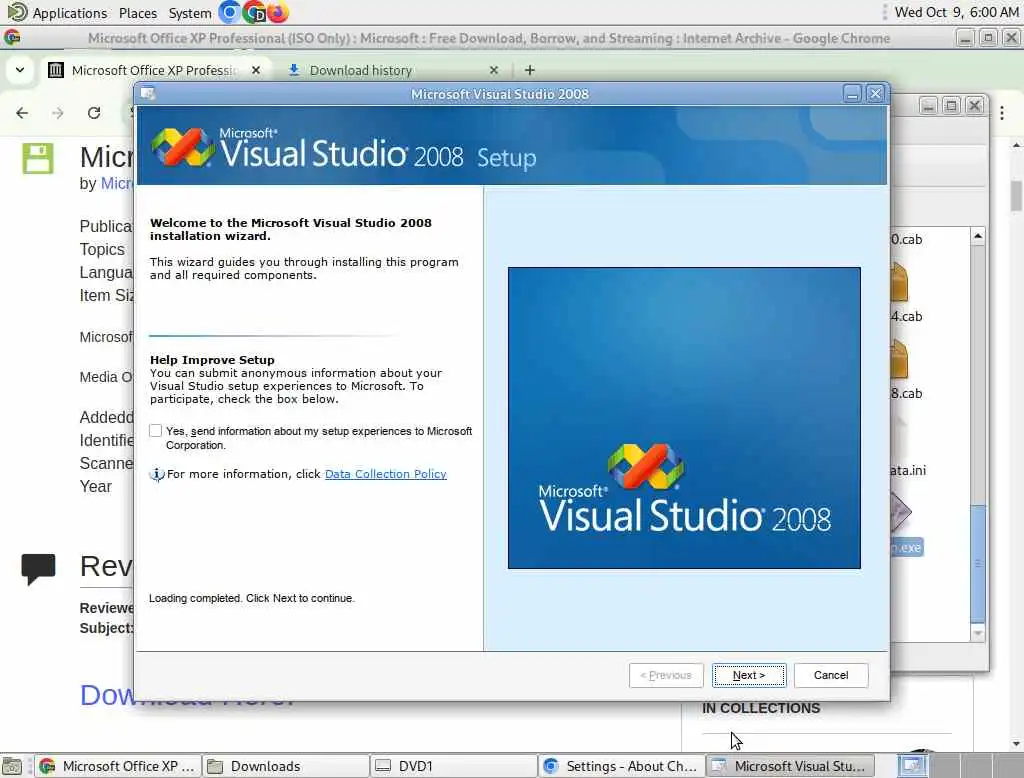1024x778 pixels.
Task: Click the software floppy disk icon on page
Action: coord(38,159)
